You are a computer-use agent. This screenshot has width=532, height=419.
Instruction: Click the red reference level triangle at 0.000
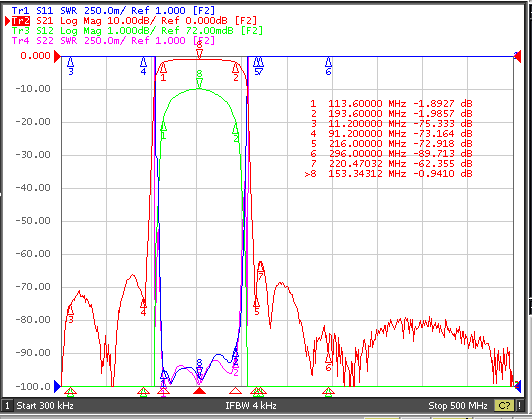(57, 56)
